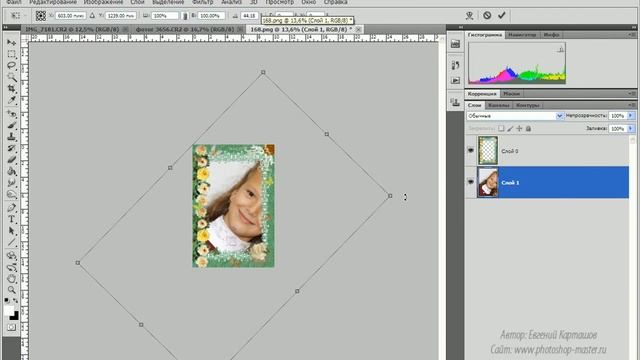640x360 pixels.
Task: Select the 3D Rotate tool
Action: click(11, 256)
